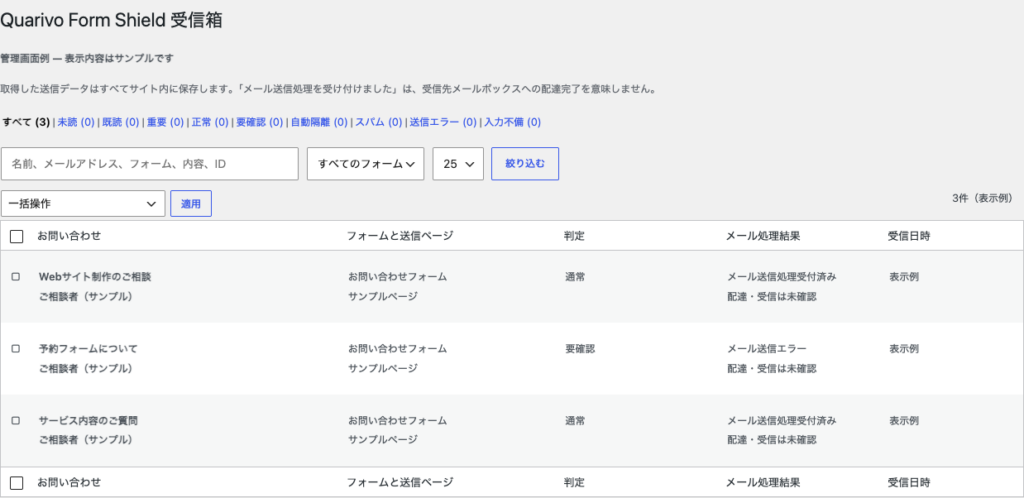Click 通常 status in Webサイト制作 row
The image size is (1024, 498).
(x=575, y=277)
